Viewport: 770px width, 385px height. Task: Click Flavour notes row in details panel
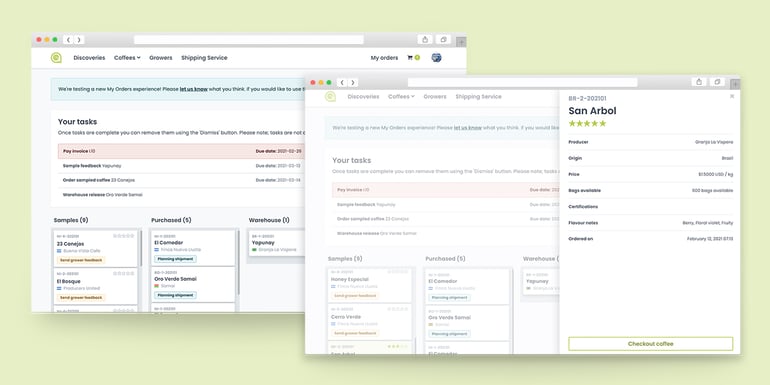tap(651, 223)
